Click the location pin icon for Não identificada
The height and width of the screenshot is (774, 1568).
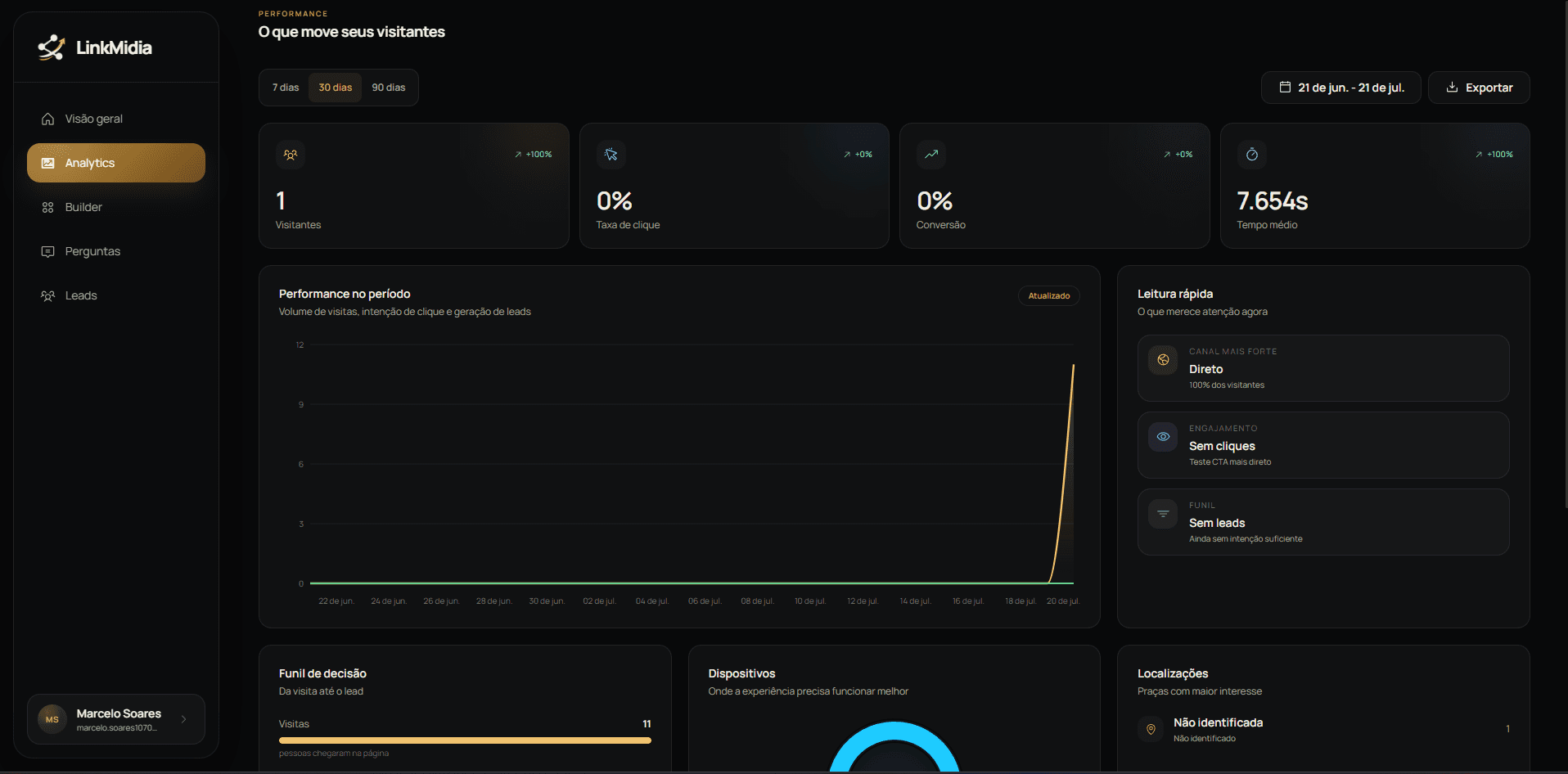[1151, 729]
